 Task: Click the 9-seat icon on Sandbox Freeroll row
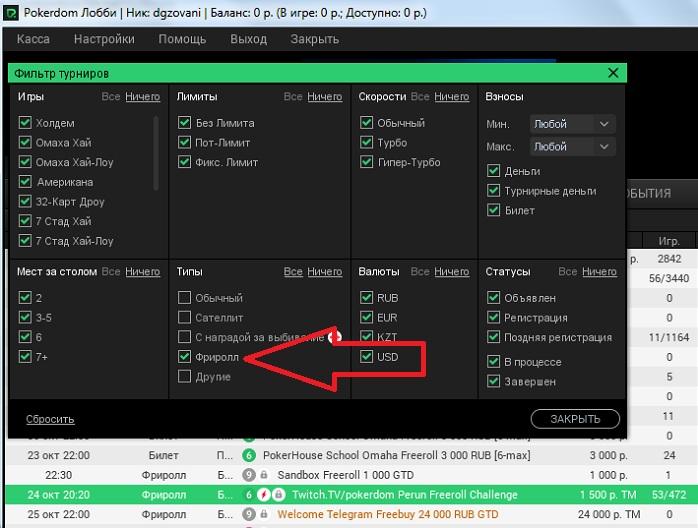250,475
